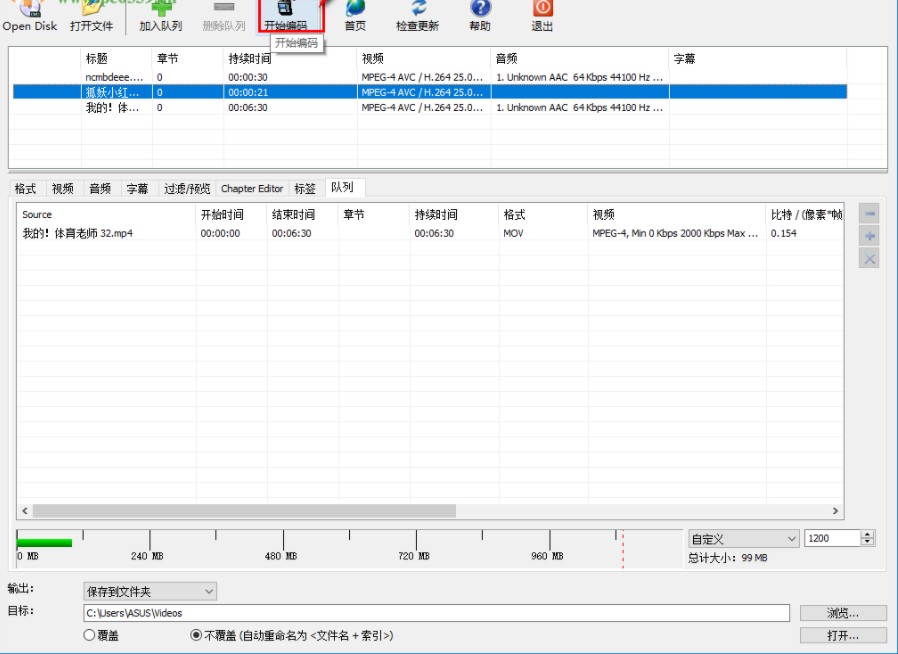
Task: Increase 1200 using the stepper arrow
Action: coord(866,534)
